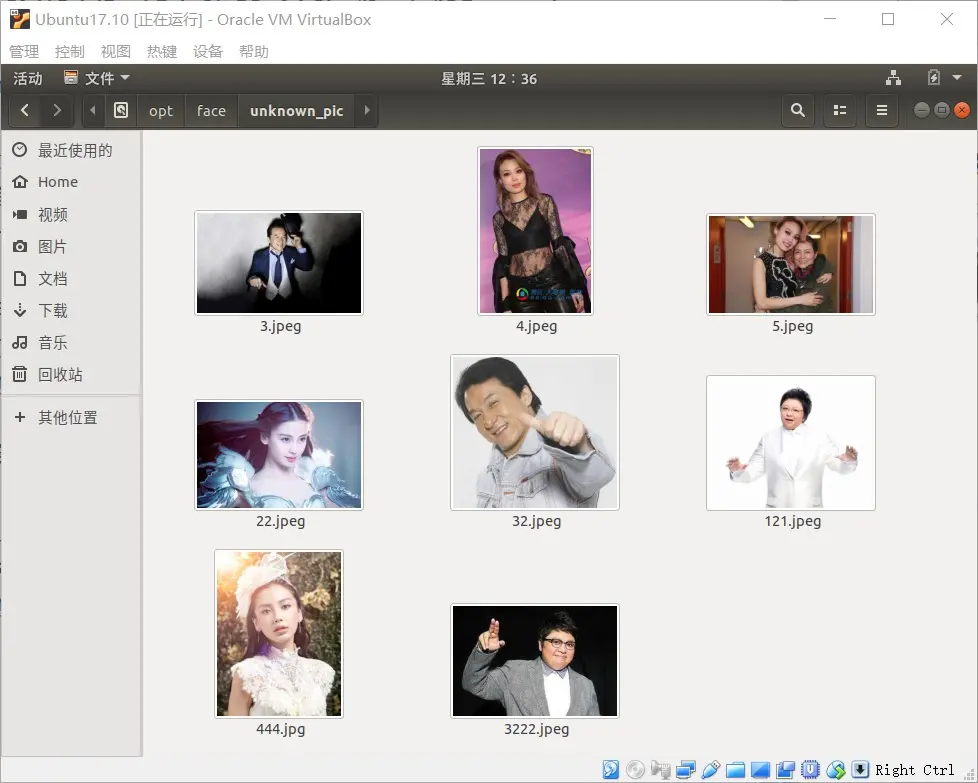The height and width of the screenshot is (783, 978).
Task: Click the VirtualBox hard disk status icon
Action: point(611,770)
